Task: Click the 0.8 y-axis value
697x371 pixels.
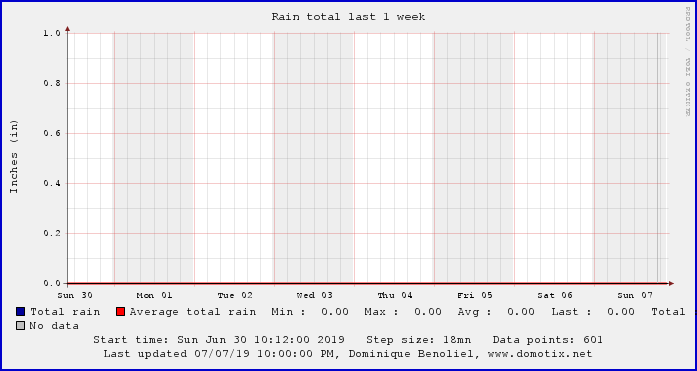Action: 52,84
